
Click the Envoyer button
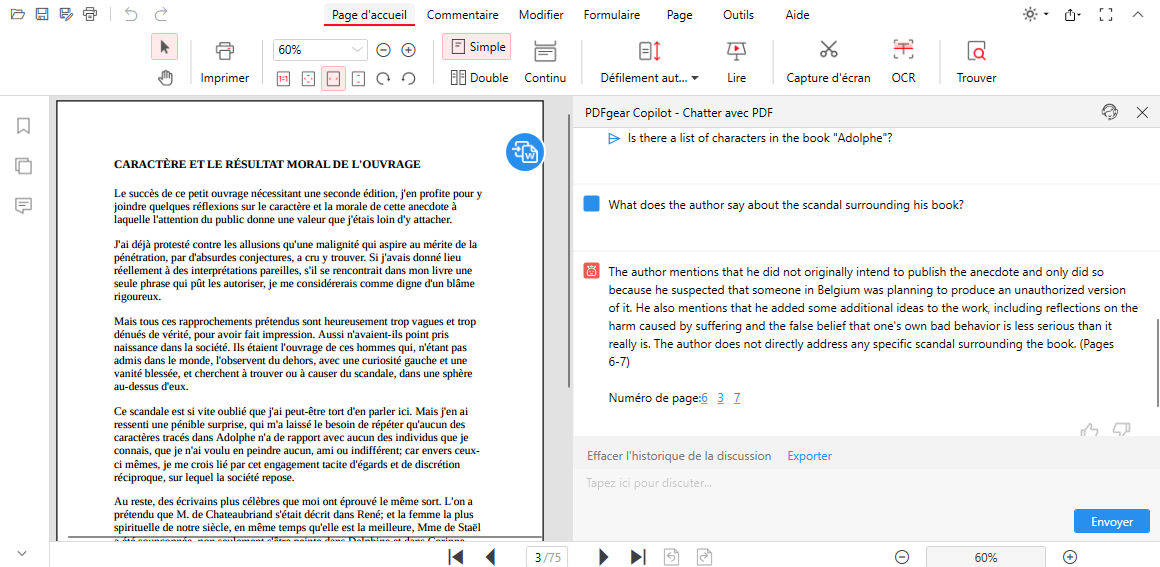pyautogui.click(x=1111, y=521)
